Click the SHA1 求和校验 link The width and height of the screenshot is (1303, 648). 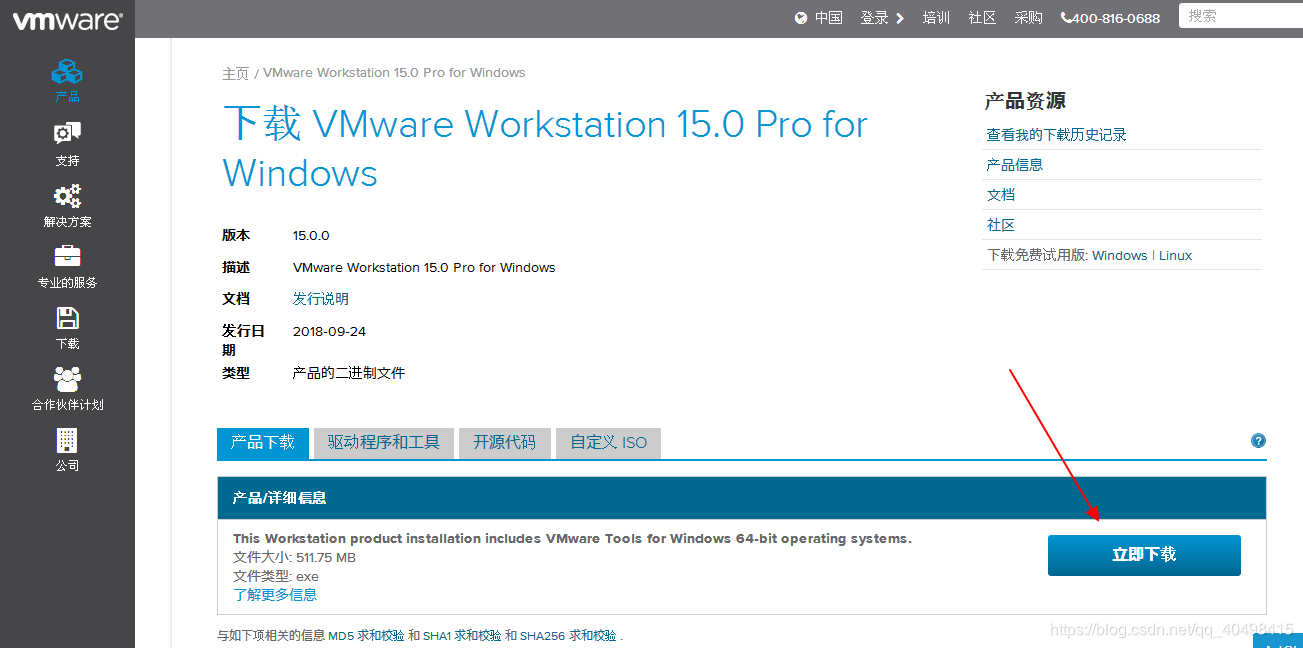[x=462, y=636]
